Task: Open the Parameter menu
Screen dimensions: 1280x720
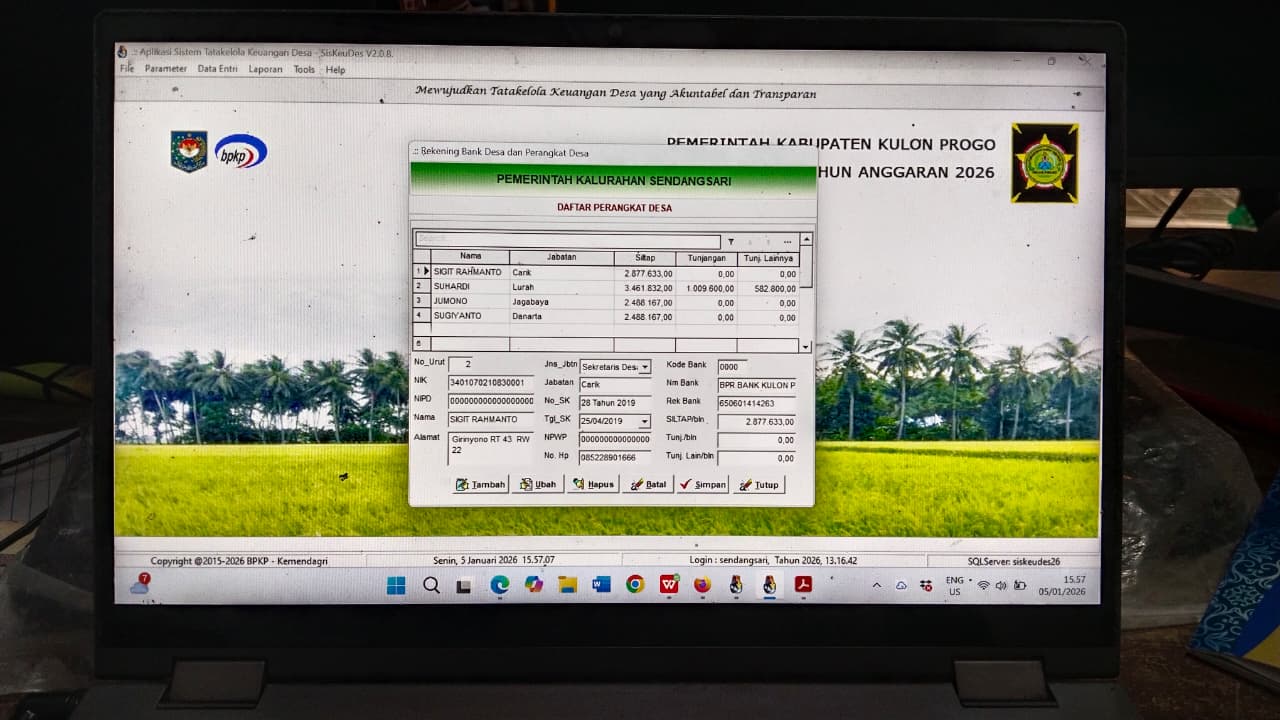Action: tap(165, 70)
